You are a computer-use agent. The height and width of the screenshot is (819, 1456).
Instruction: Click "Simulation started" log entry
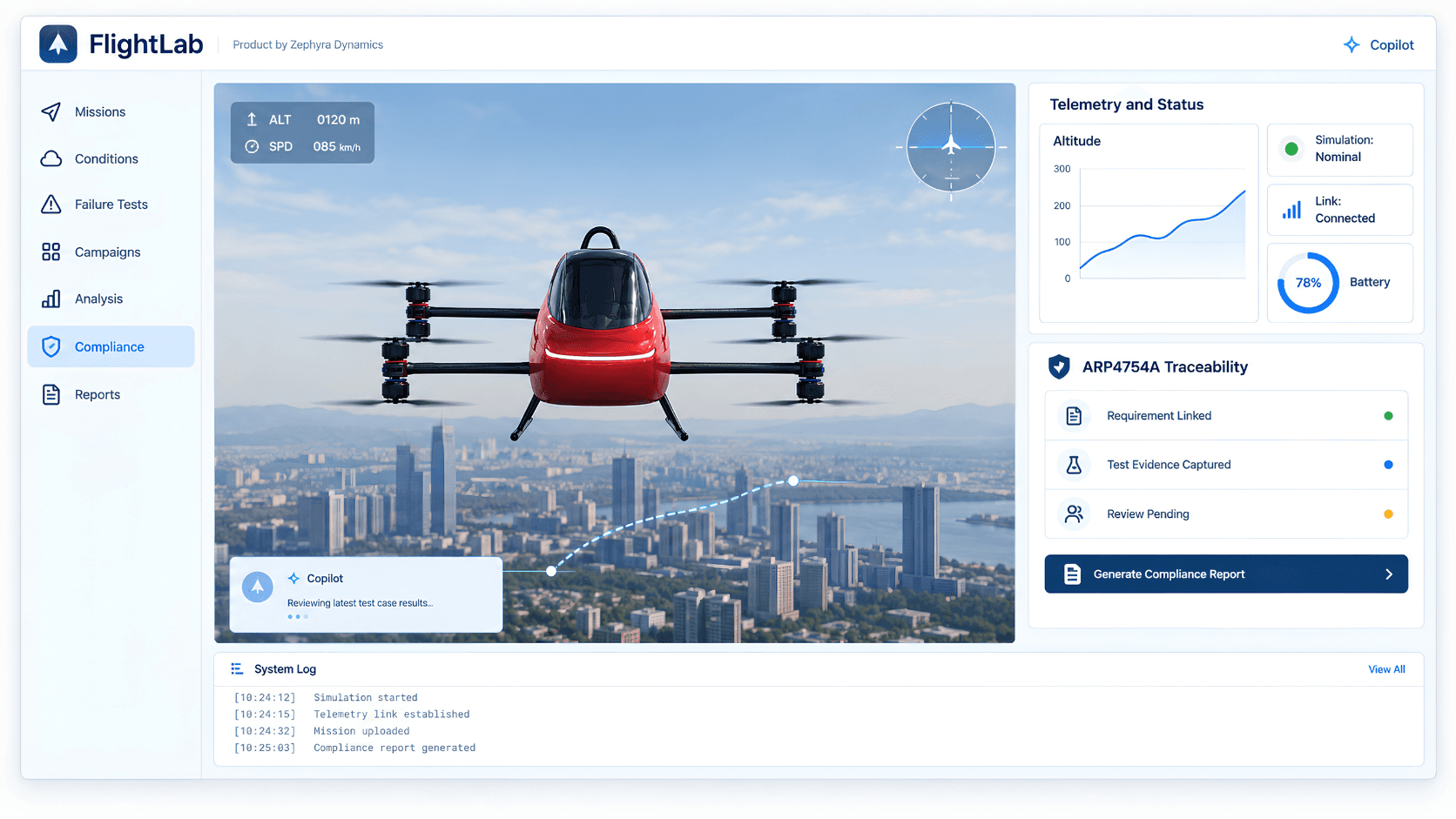pos(366,698)
